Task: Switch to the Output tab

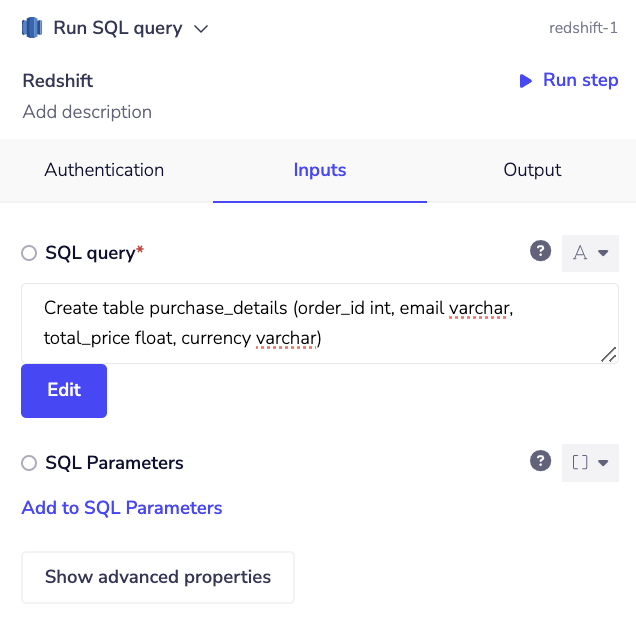Action: click(532, 170)
